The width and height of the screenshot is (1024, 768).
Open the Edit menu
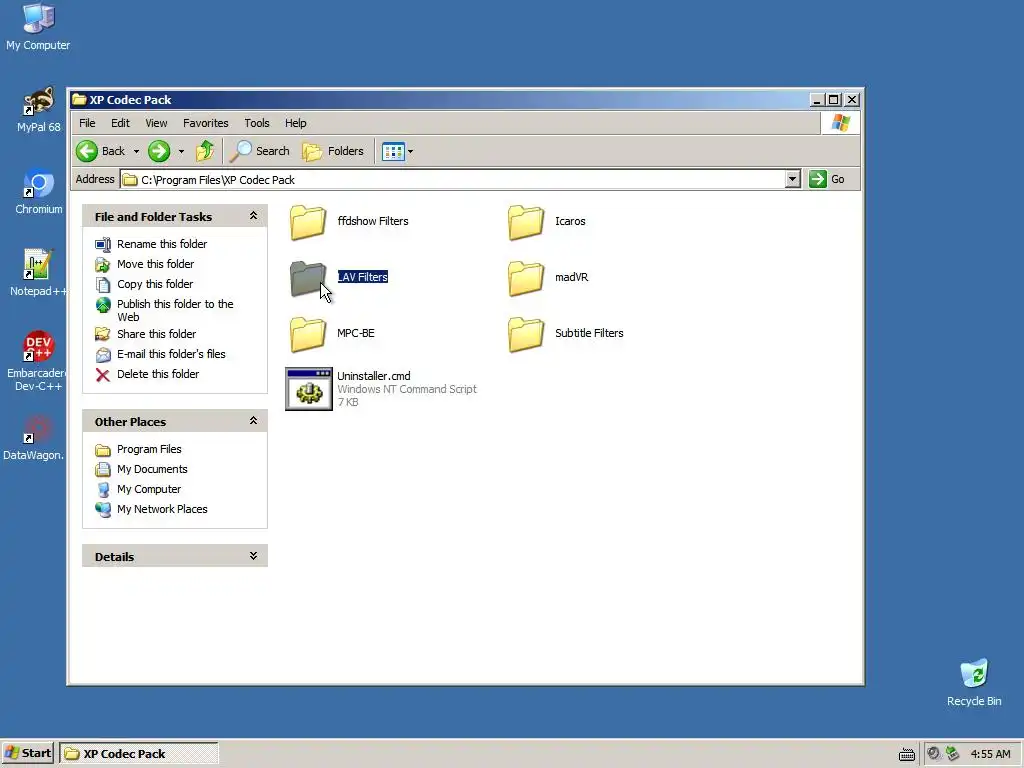point(120,123)
